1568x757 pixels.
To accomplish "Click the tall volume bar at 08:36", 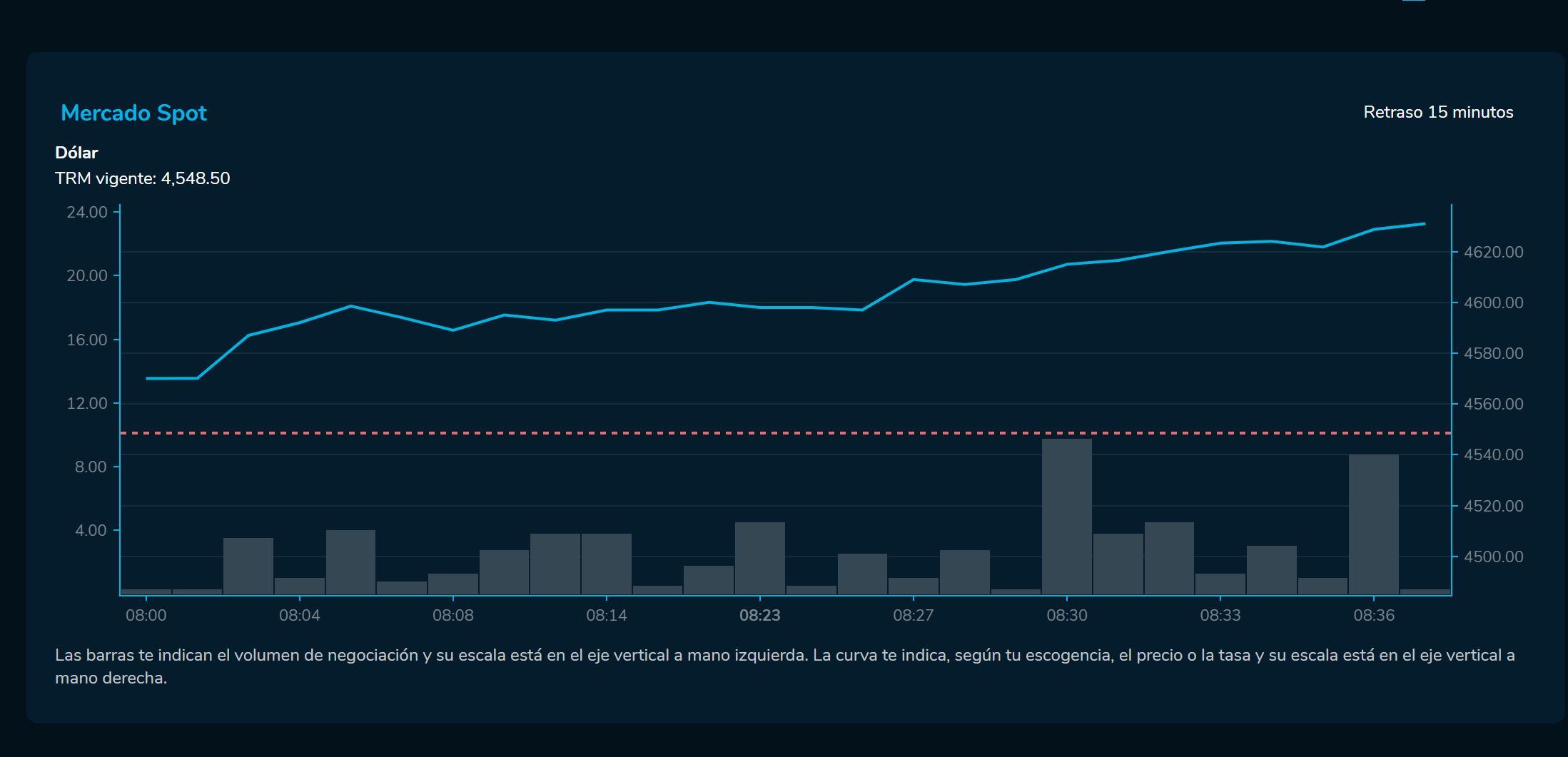I will click(1373, 524).
